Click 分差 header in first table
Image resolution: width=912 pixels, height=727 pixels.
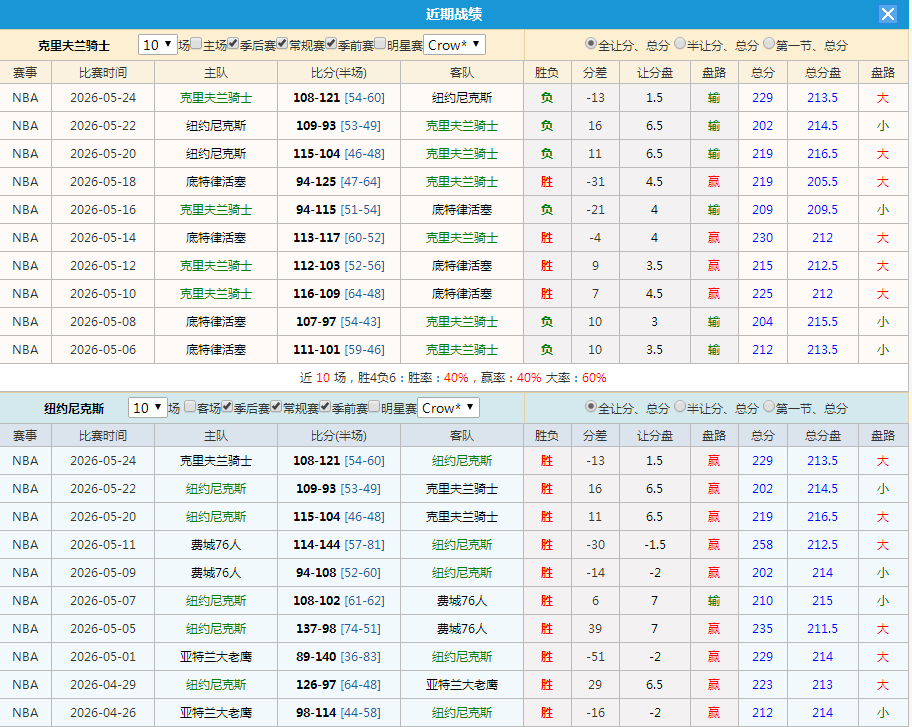pos(595,73)
